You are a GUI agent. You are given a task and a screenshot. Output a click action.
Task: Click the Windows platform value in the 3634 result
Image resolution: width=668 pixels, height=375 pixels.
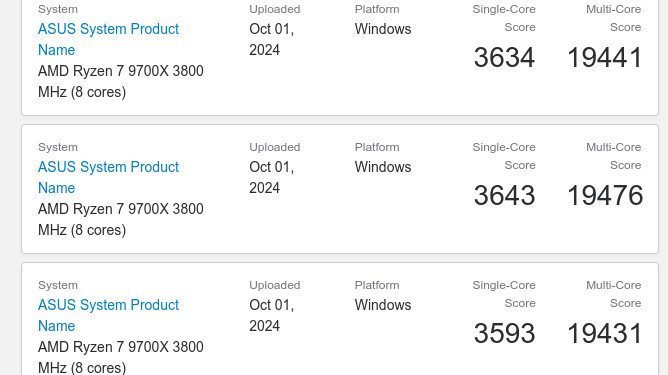[383, 29]
